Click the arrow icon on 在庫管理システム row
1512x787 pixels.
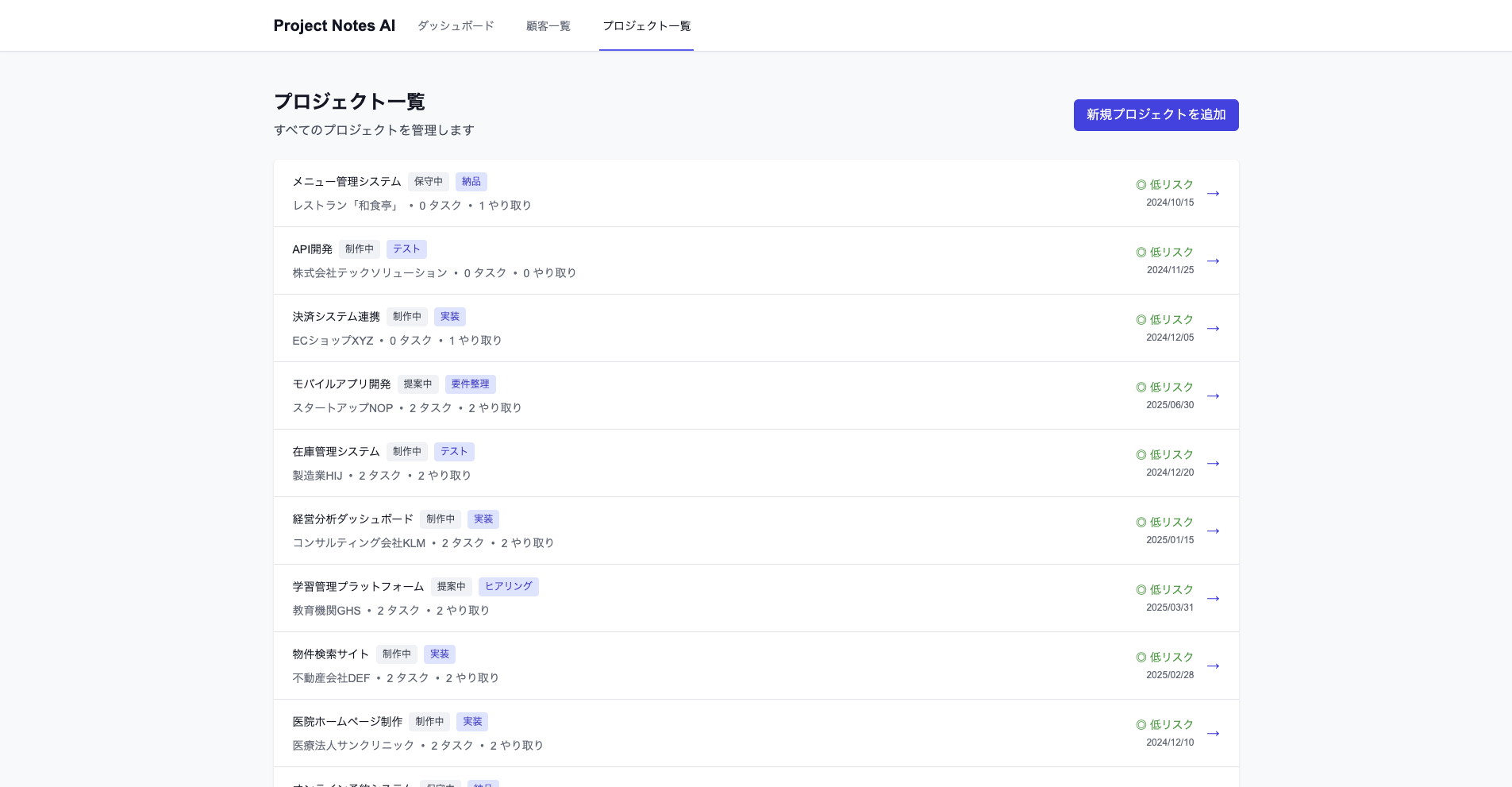click(x=1214, y=463)
